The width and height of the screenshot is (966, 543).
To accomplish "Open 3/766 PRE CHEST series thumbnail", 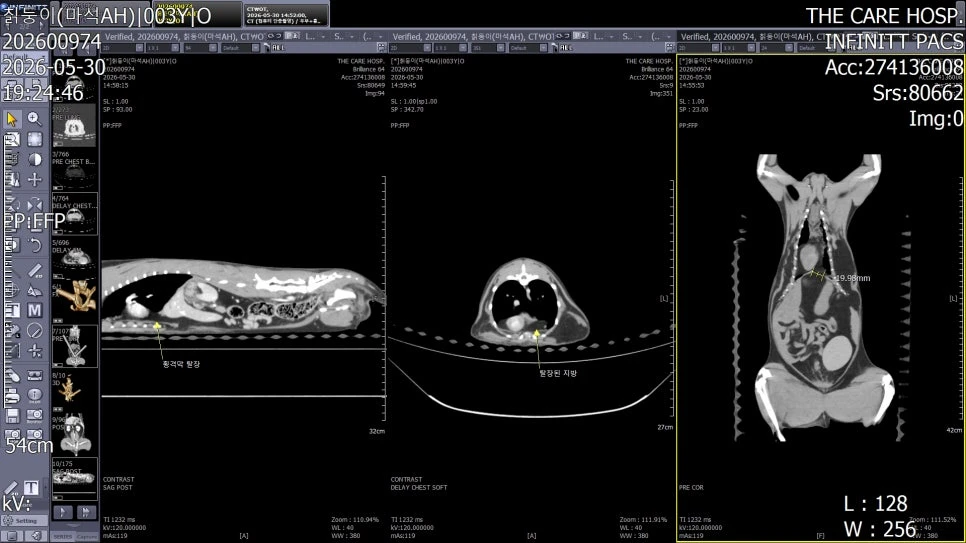I will click(x=74, y=171).
